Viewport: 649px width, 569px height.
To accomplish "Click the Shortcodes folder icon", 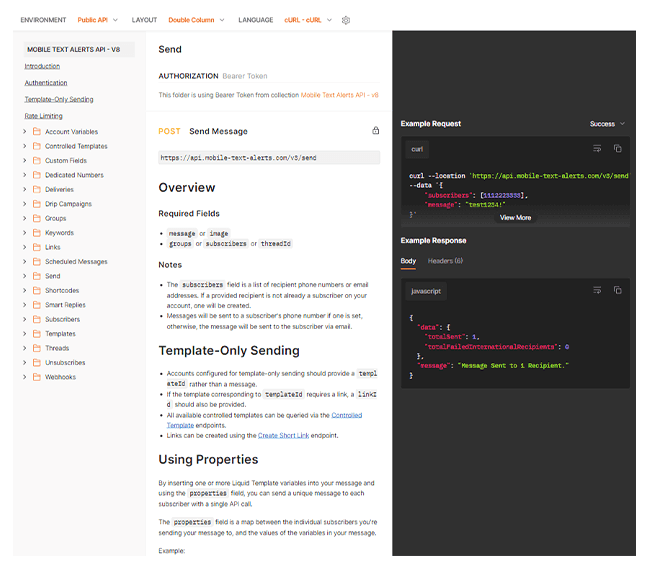I will pyautogui.click(x=37, y=291).
